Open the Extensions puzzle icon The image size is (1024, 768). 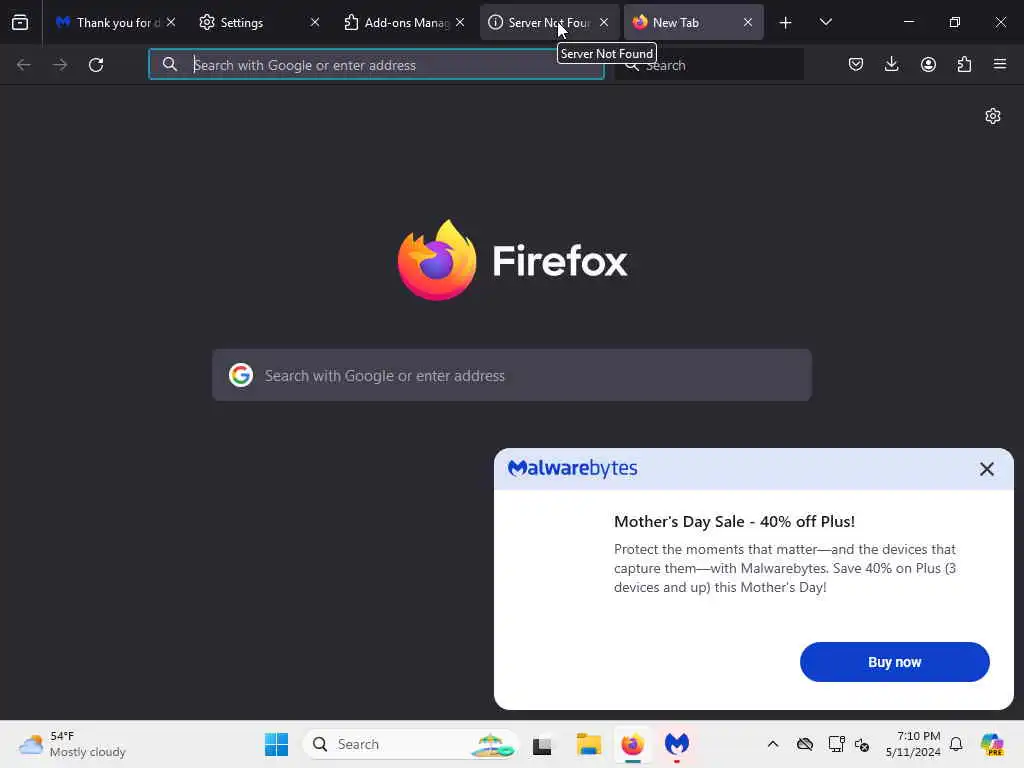click(964, 64)
